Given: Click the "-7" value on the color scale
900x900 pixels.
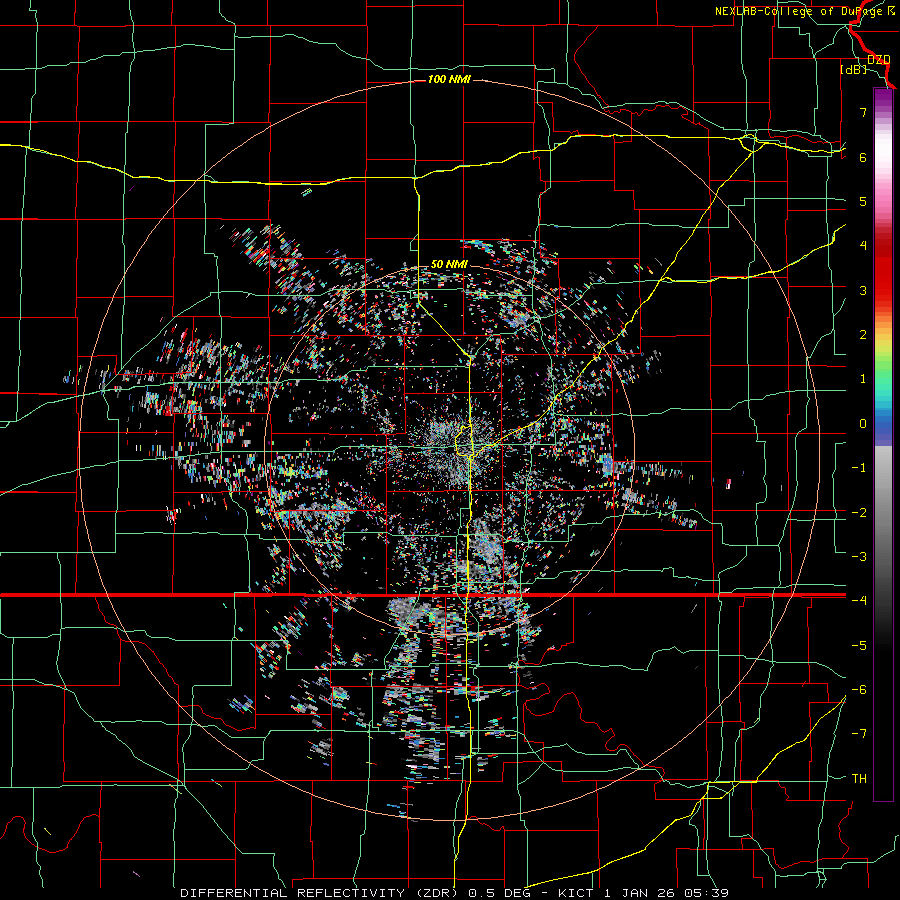Looking at the screenshot, I should (859, 734).
